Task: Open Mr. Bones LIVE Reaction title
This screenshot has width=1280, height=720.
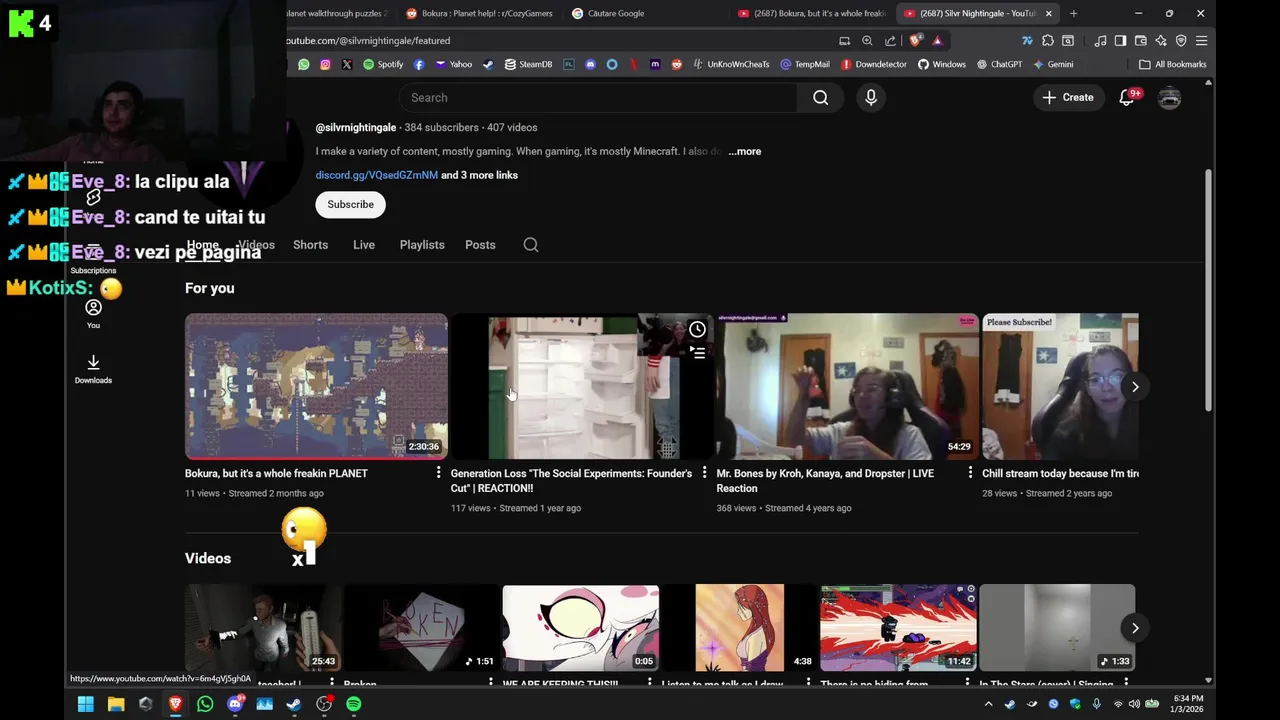Action: coord(825,481)
